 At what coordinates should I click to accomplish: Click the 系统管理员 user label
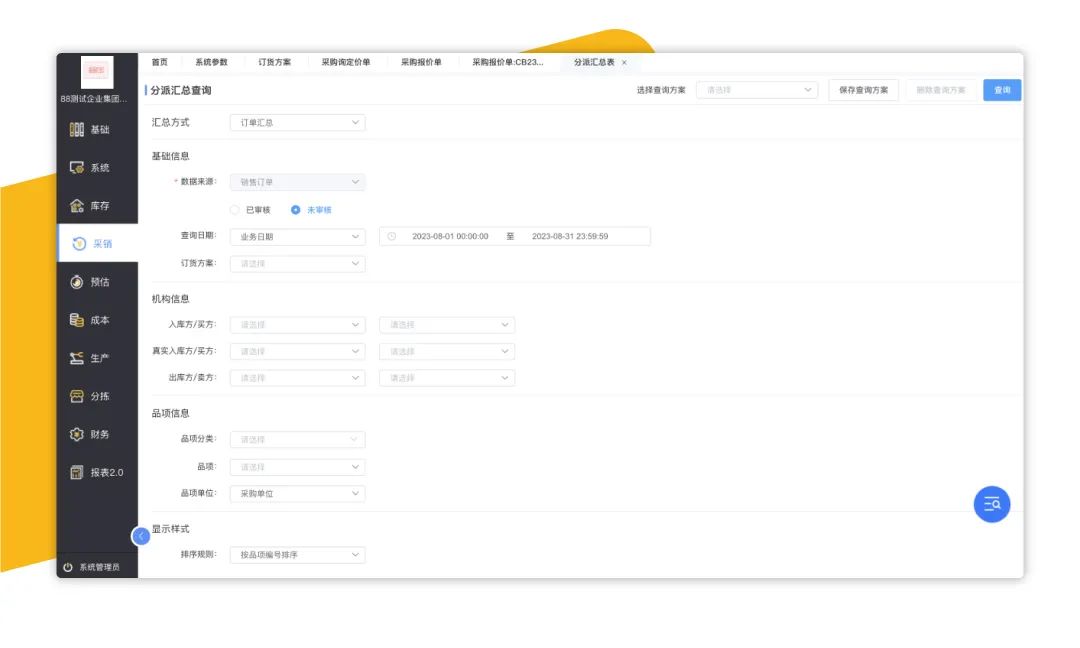pos(99,567)
